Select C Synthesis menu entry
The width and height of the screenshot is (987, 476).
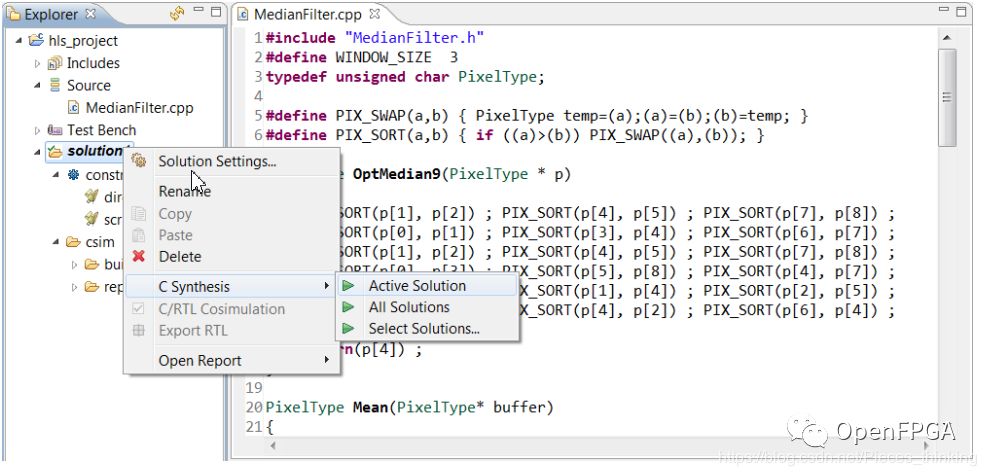pos(232,286)
